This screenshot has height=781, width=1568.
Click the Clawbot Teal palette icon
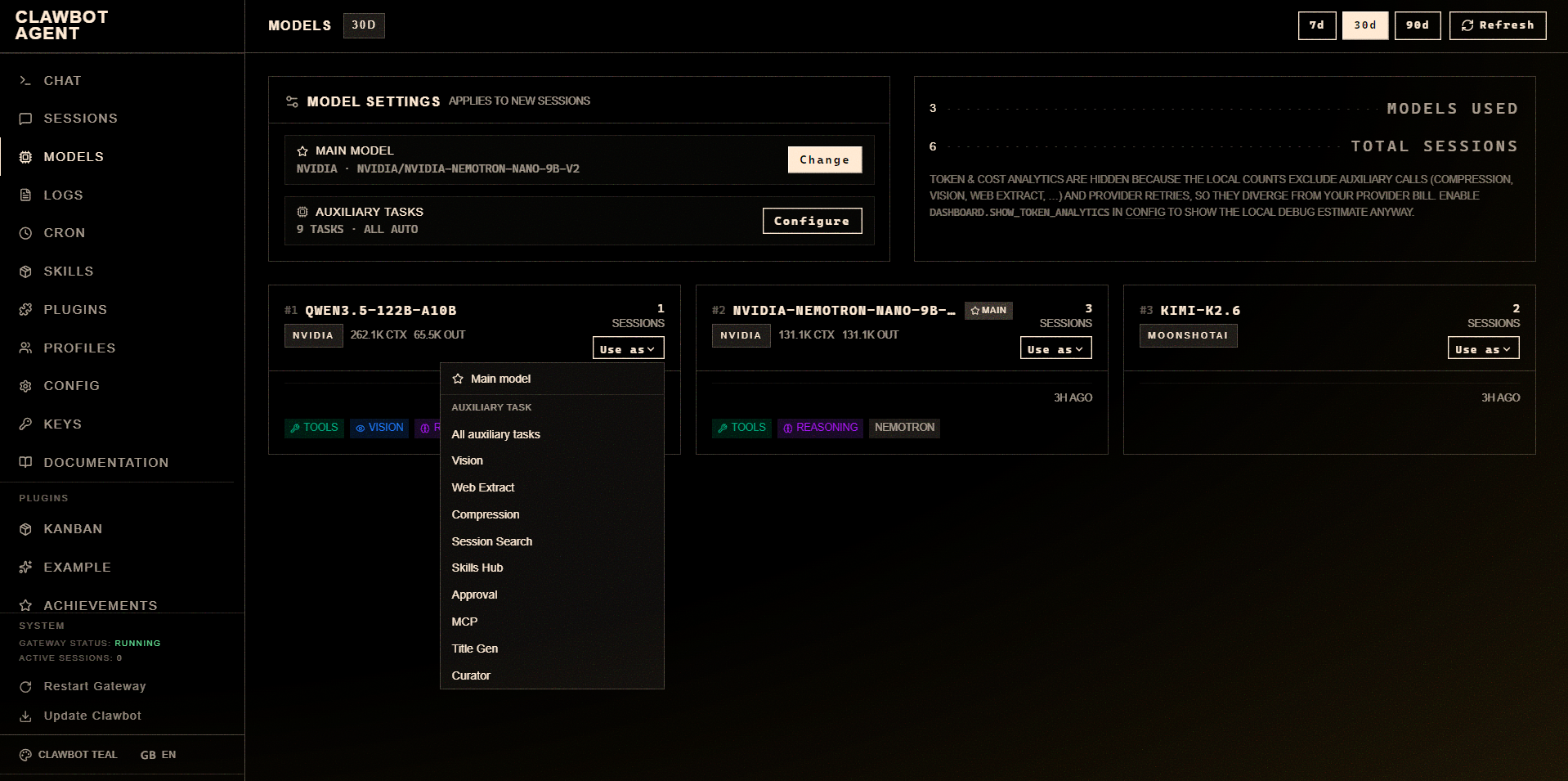pos(25,755)
